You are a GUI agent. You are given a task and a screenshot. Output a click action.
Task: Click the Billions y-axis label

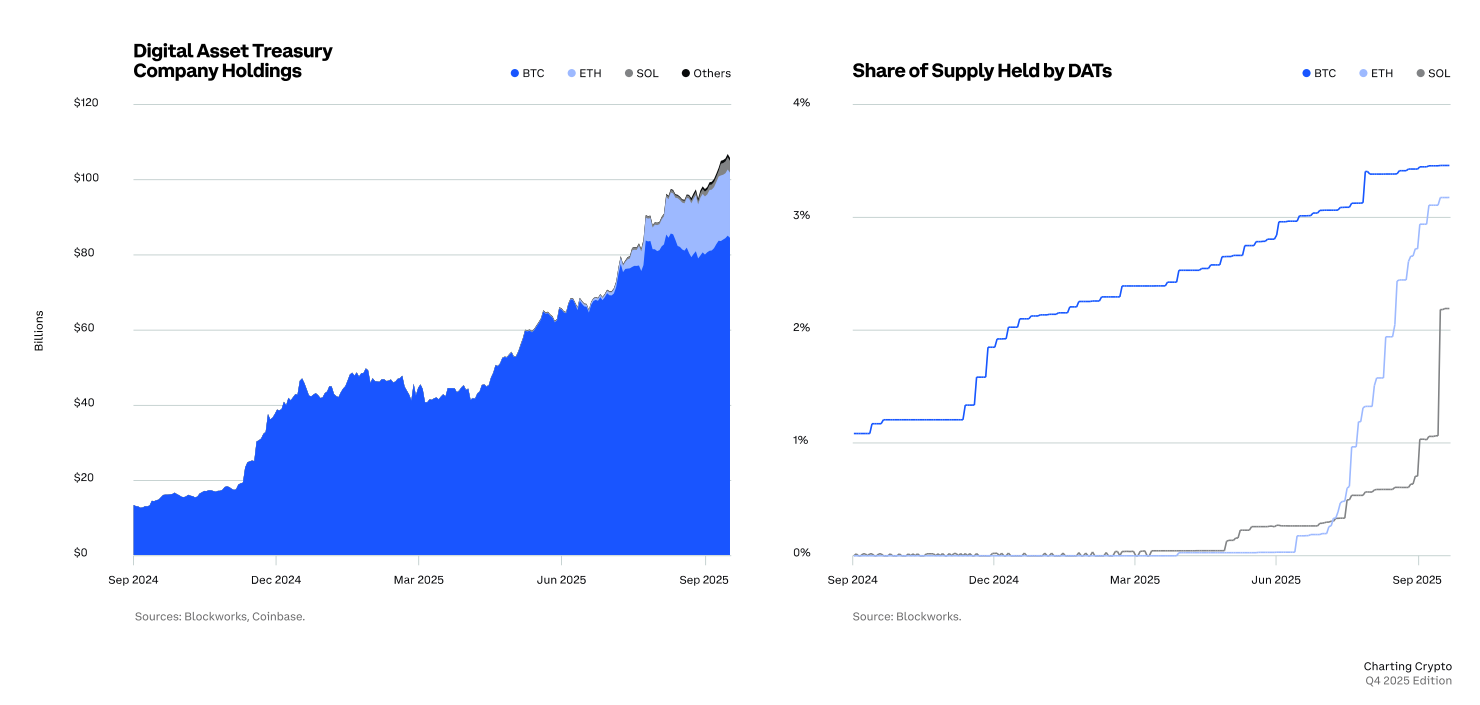tap(40, 331)
